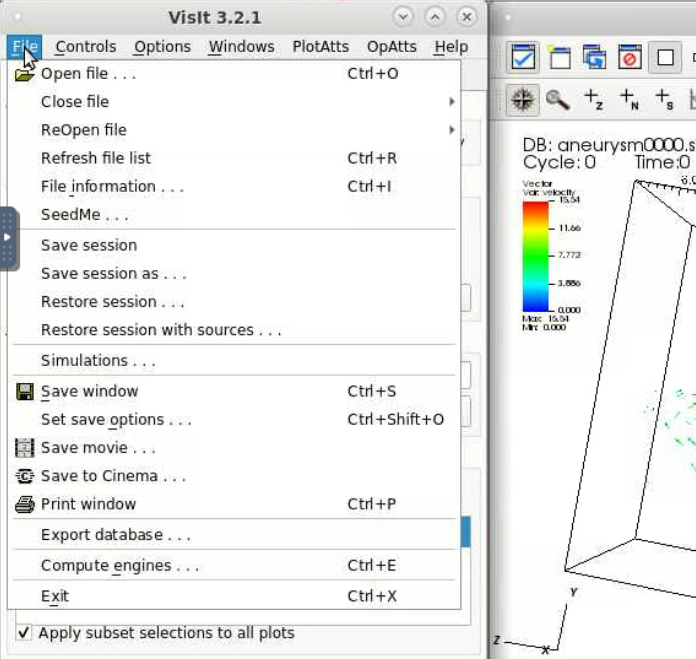
Task: Click the shade-down arrow button in VisIt title bar
Action: point(403,17)
